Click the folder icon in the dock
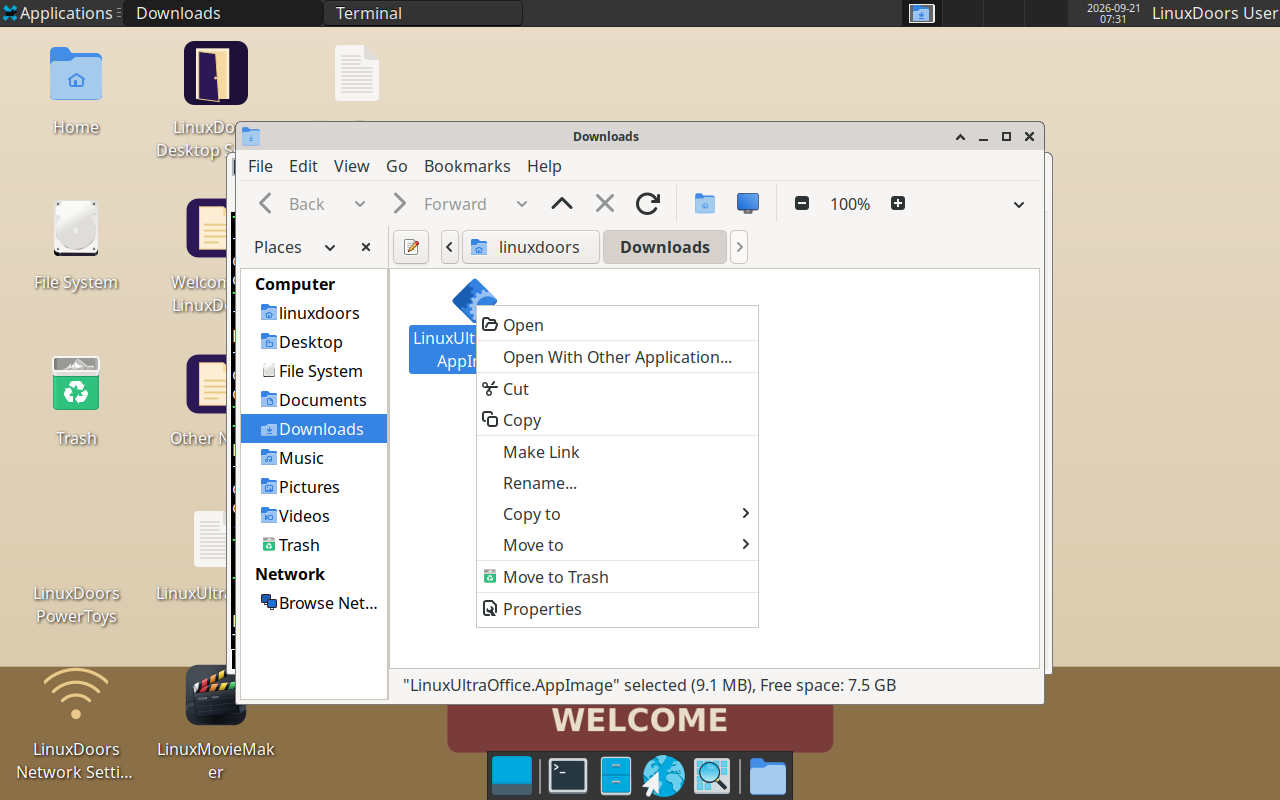The height and width of the screenshot is (800, 1280). (767, 776)
